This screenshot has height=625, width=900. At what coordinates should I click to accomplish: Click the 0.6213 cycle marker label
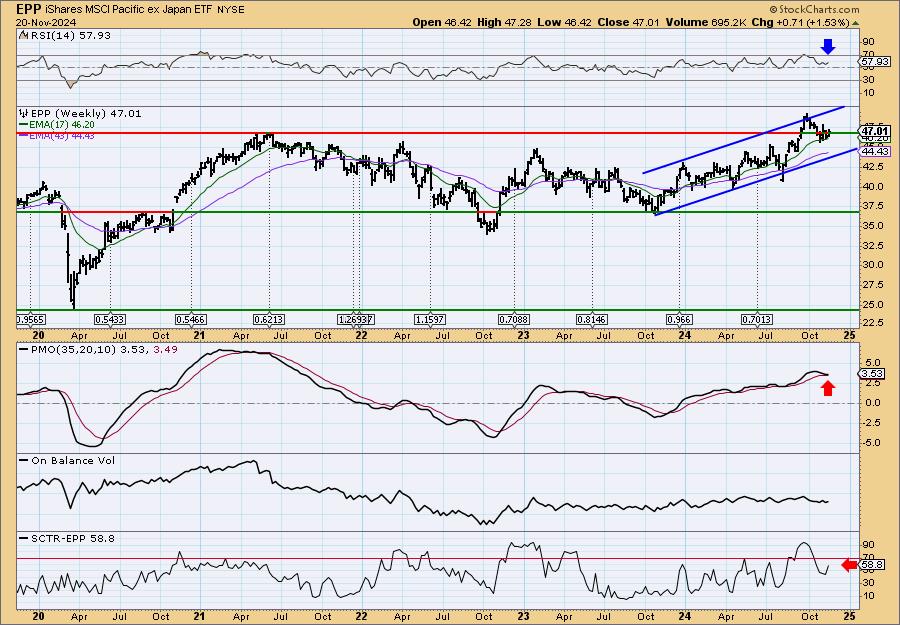269,319
